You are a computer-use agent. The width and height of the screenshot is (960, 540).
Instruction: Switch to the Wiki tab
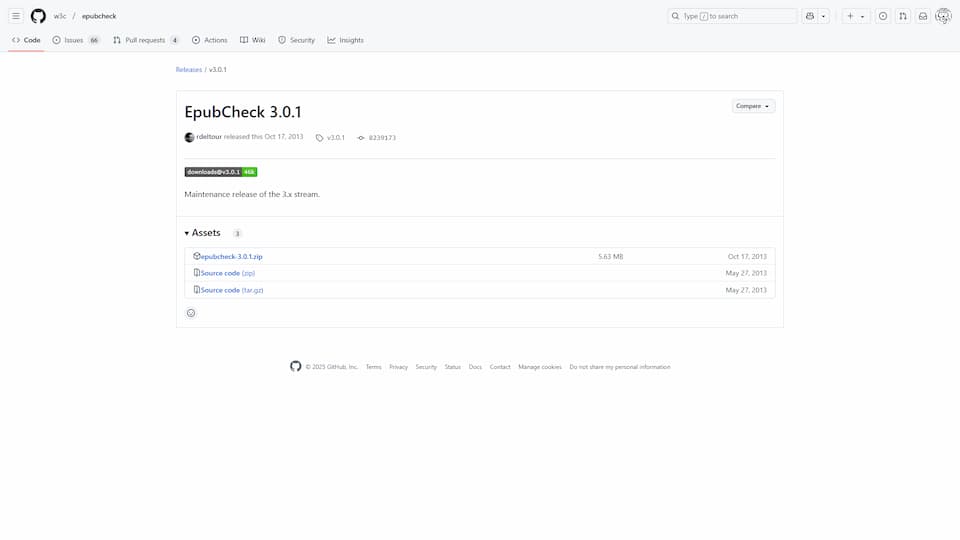click(x=253, y=40)
